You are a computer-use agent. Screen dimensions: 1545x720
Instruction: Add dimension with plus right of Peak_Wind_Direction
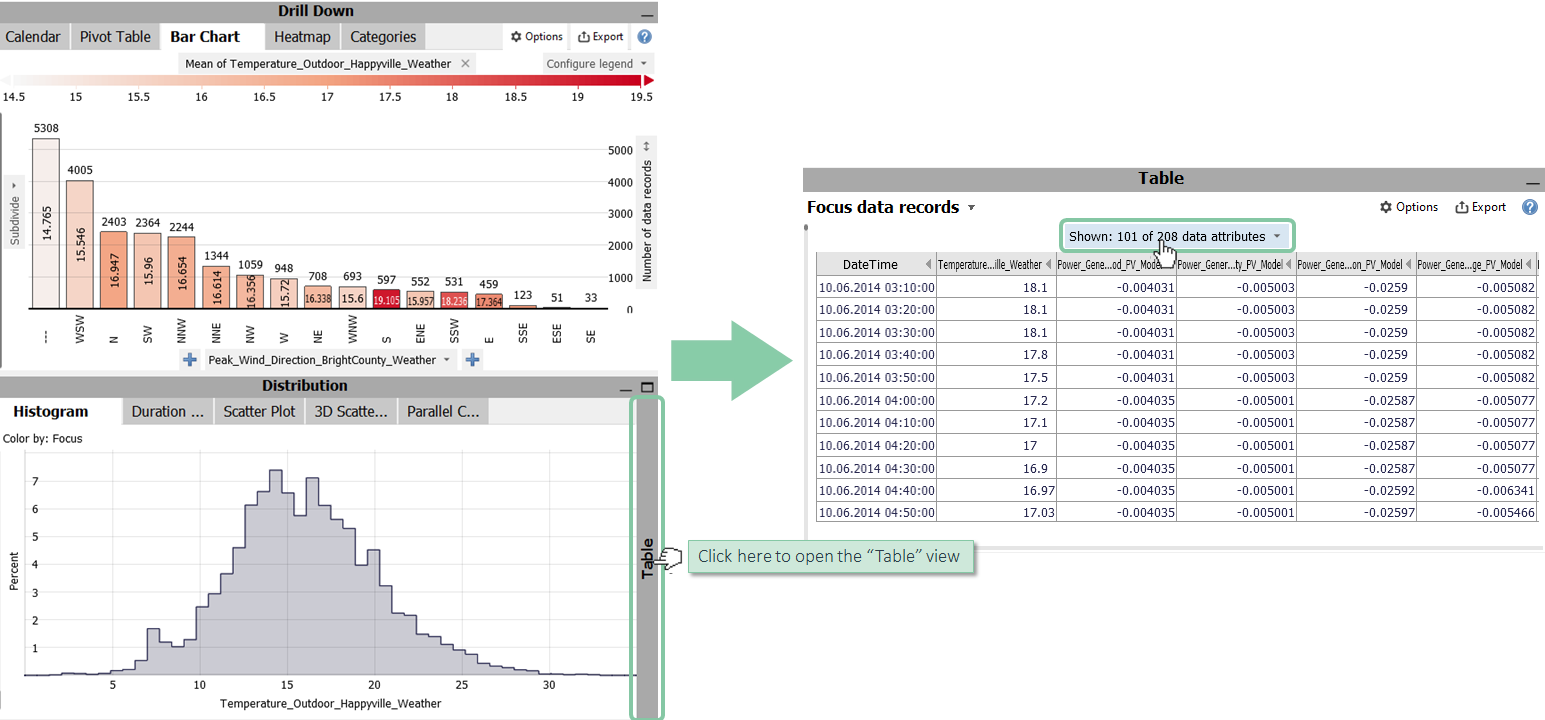point(473,360)
